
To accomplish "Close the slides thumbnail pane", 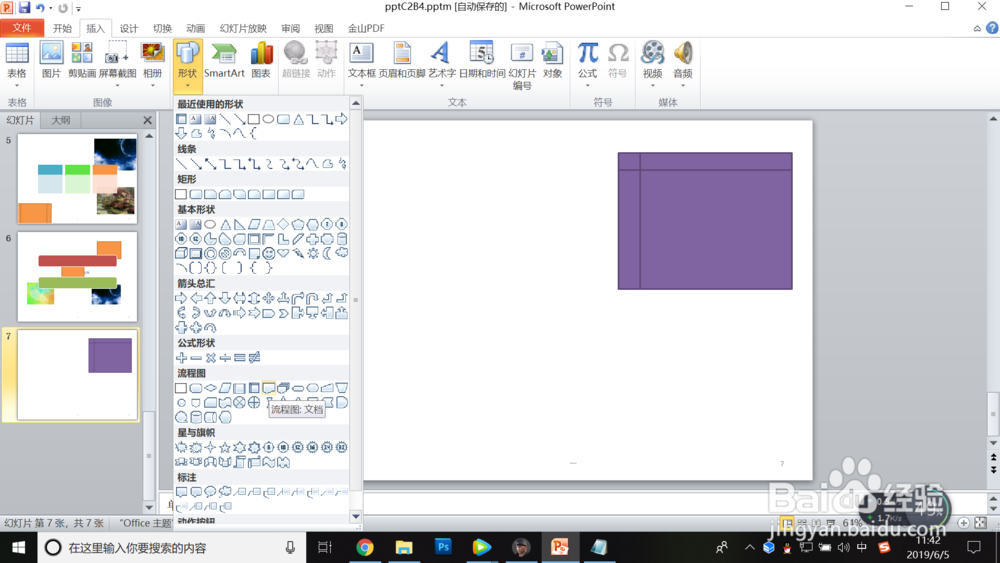I will click(x=148, y=120).
